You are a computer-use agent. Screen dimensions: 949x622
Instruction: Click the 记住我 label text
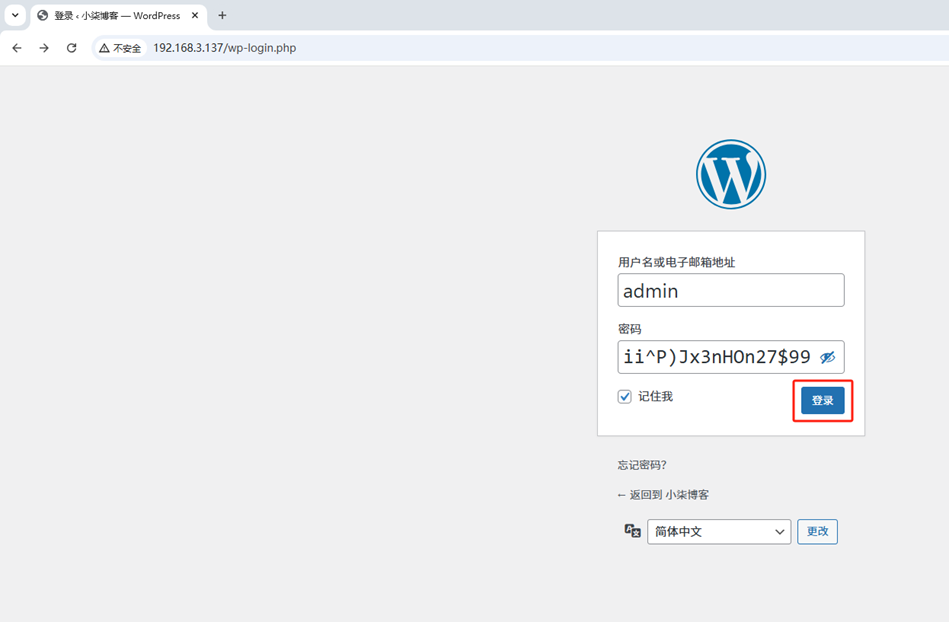point(655,396)
